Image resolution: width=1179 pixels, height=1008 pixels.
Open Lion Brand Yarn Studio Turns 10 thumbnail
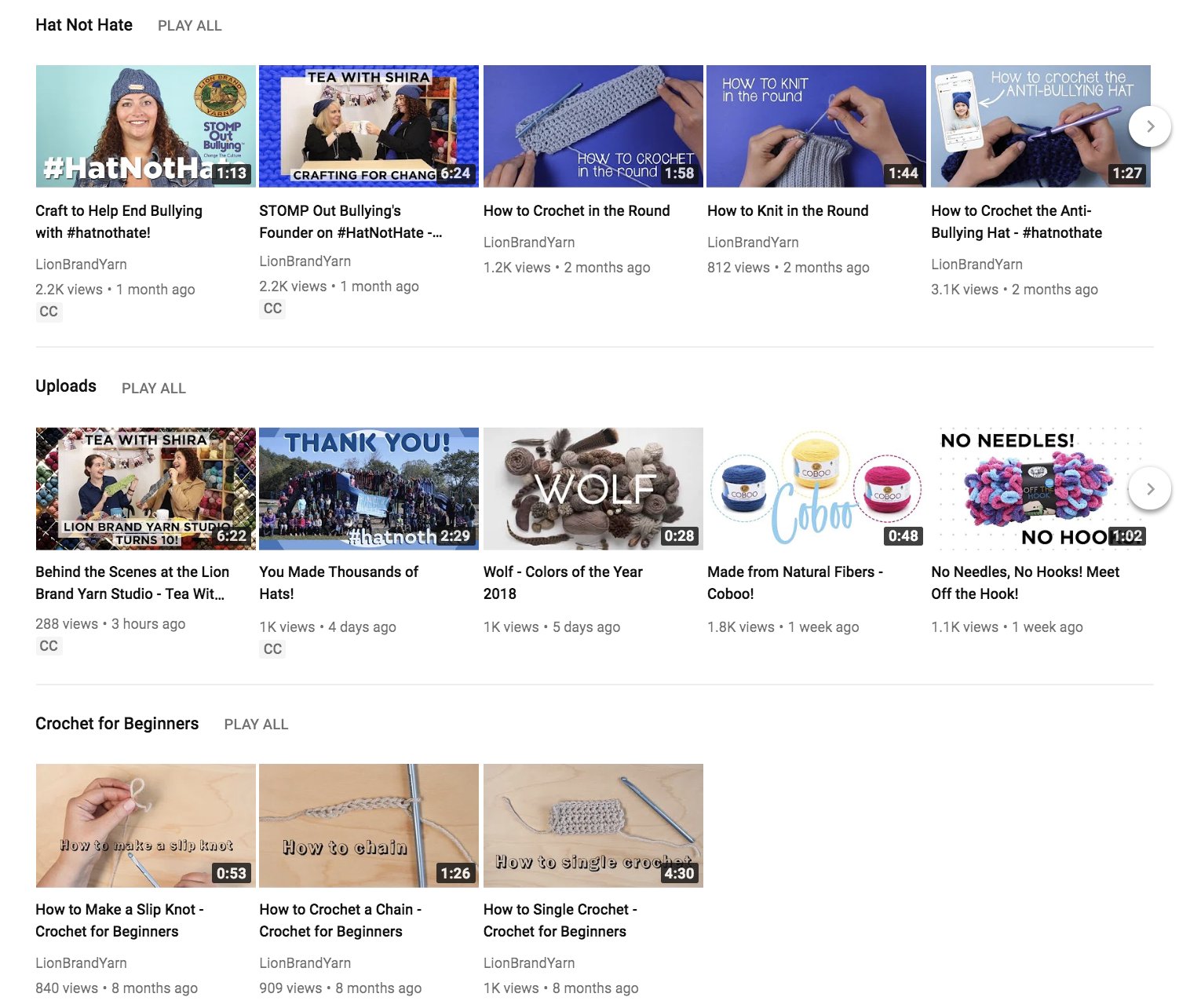click(146, 489)
